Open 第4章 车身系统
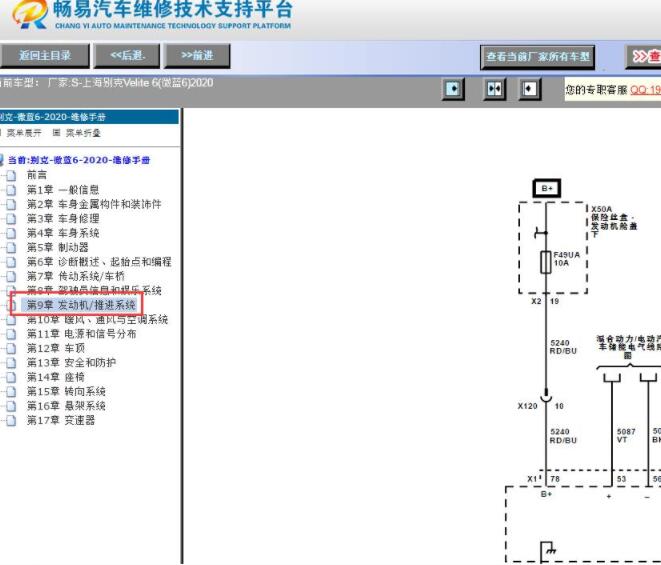661x565 pixels. click(63, 233)
